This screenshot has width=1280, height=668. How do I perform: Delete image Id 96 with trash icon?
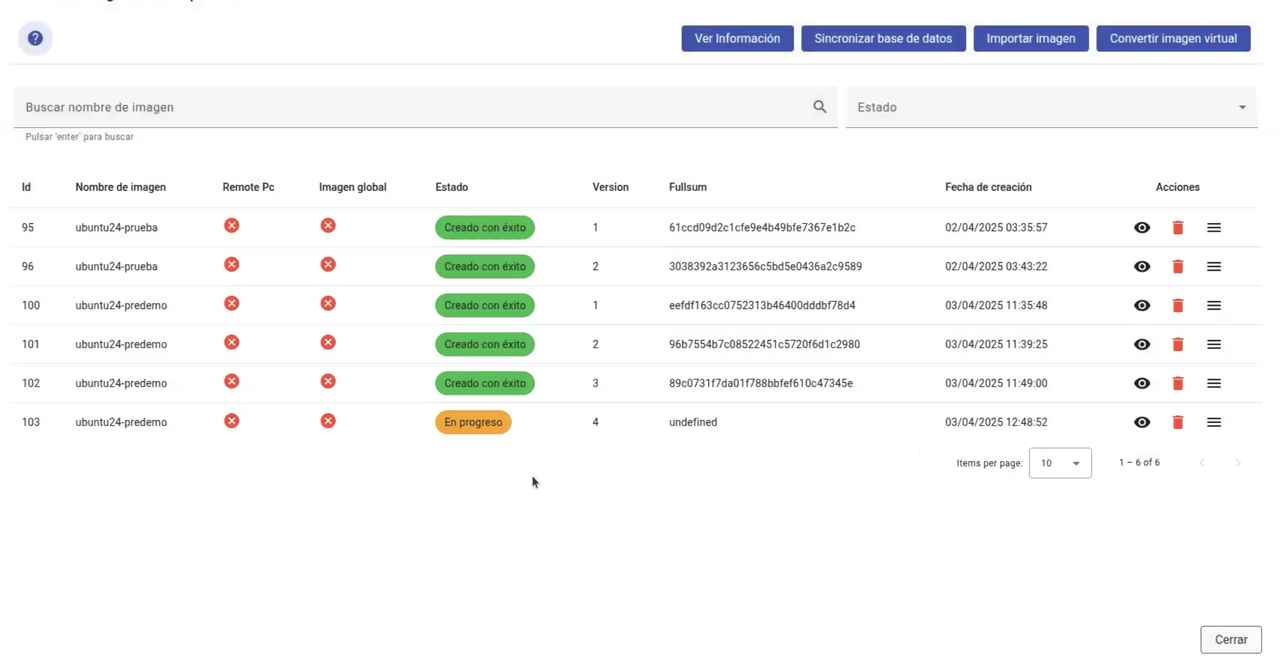pos(1178,267)
